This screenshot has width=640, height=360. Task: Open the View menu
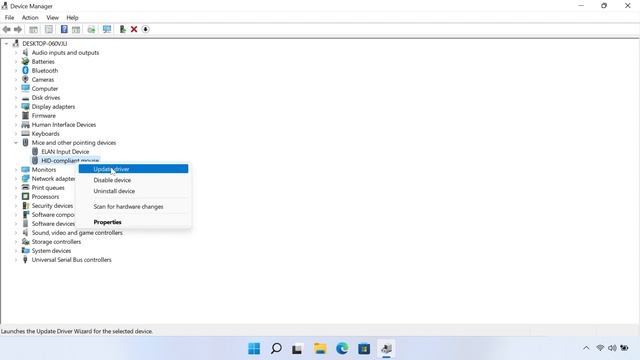pos(52,18)
